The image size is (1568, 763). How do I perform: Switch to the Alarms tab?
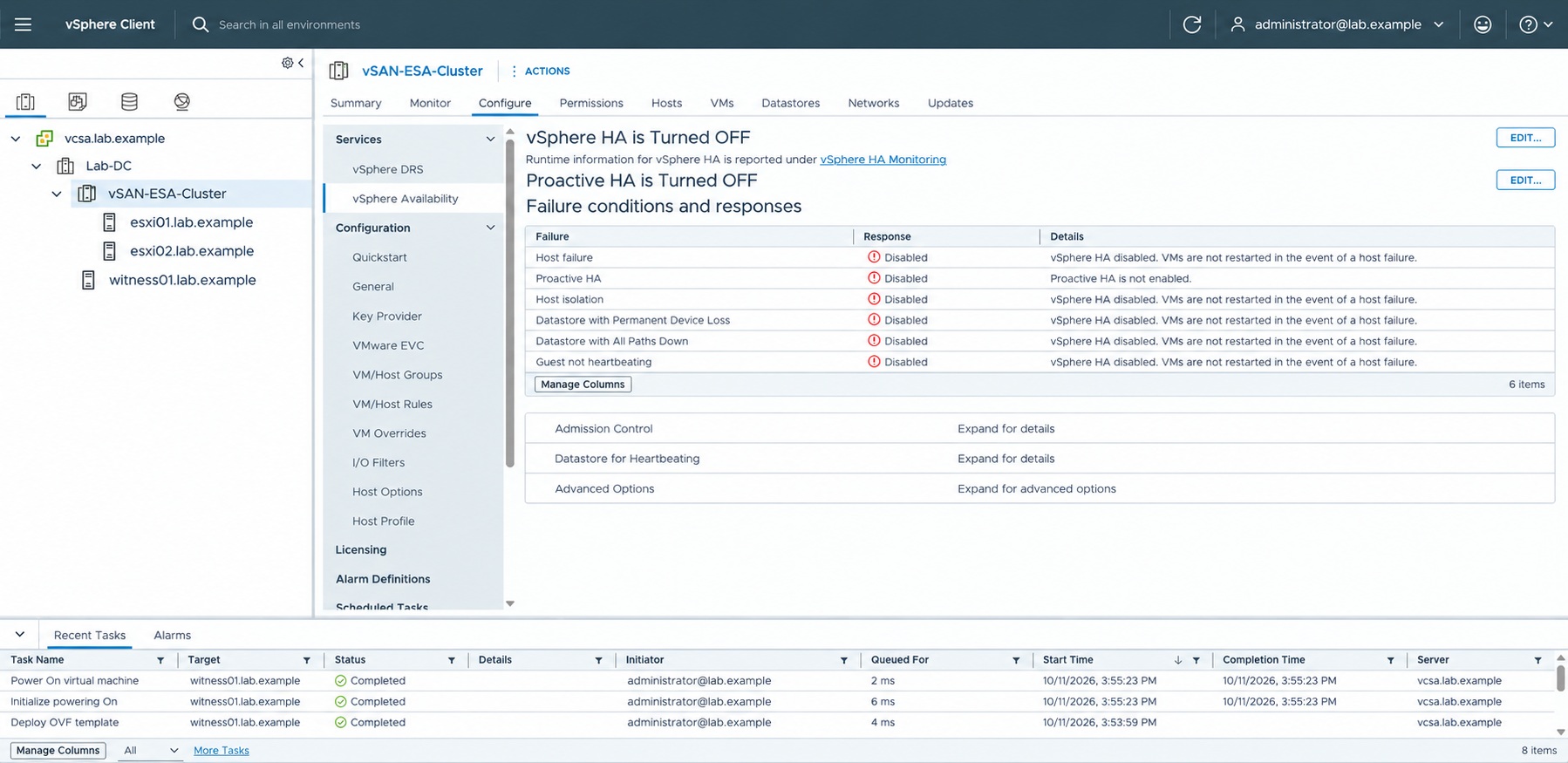[172, 635]
